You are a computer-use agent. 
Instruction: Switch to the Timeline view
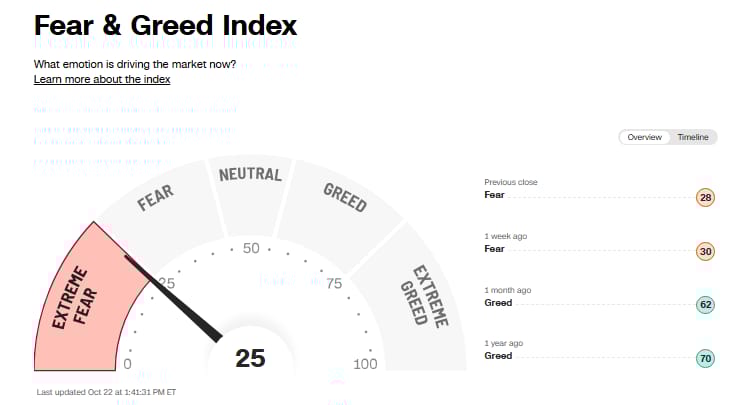pos(693,137)
